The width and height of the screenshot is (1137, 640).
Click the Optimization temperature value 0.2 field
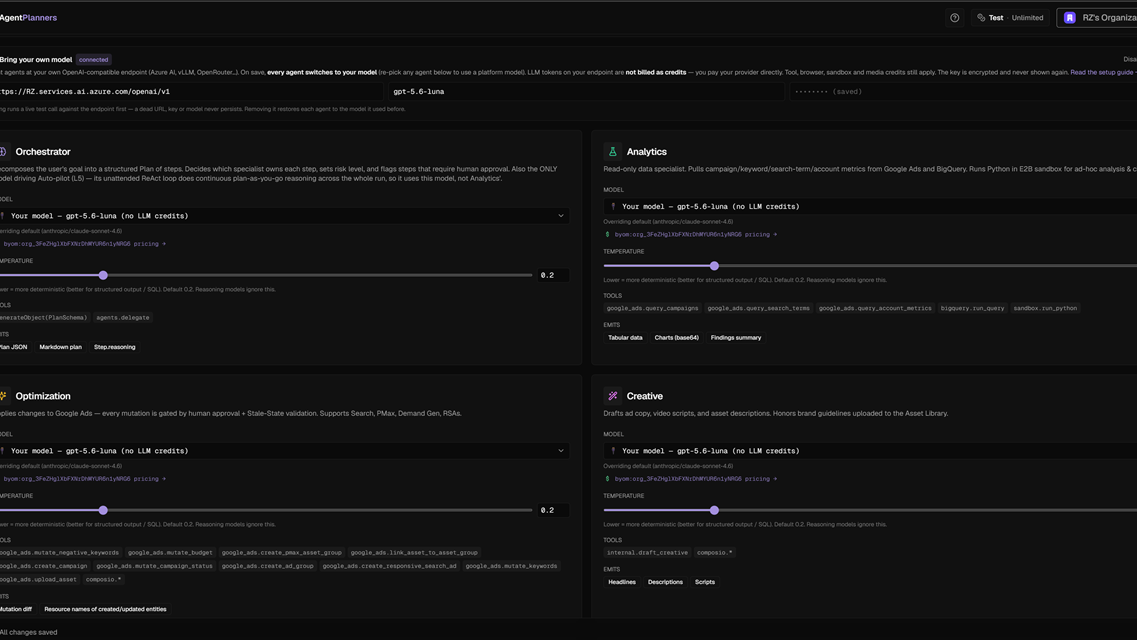tap(553, 510)
